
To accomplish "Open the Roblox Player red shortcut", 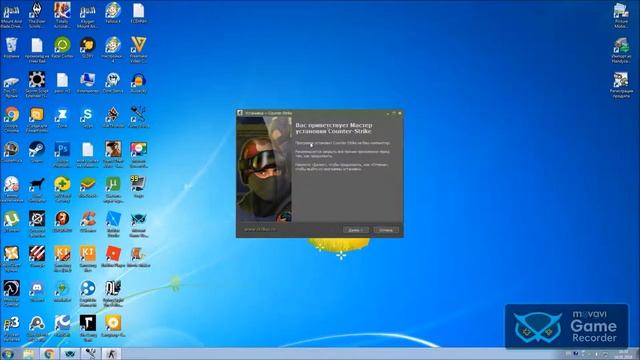I will pos(113,257).
